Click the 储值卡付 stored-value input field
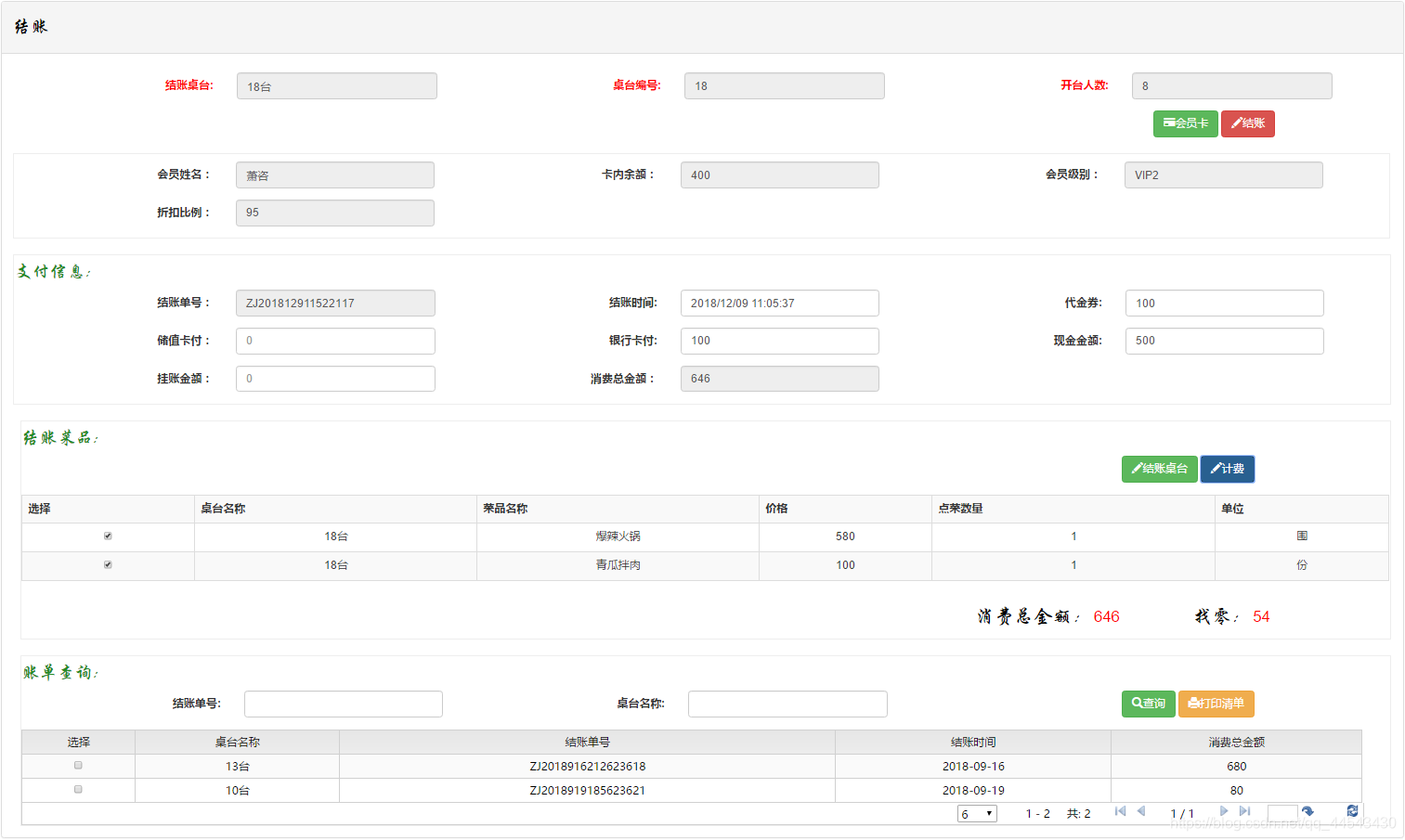This screenshot has width=1405, height=840. [335, 341]
